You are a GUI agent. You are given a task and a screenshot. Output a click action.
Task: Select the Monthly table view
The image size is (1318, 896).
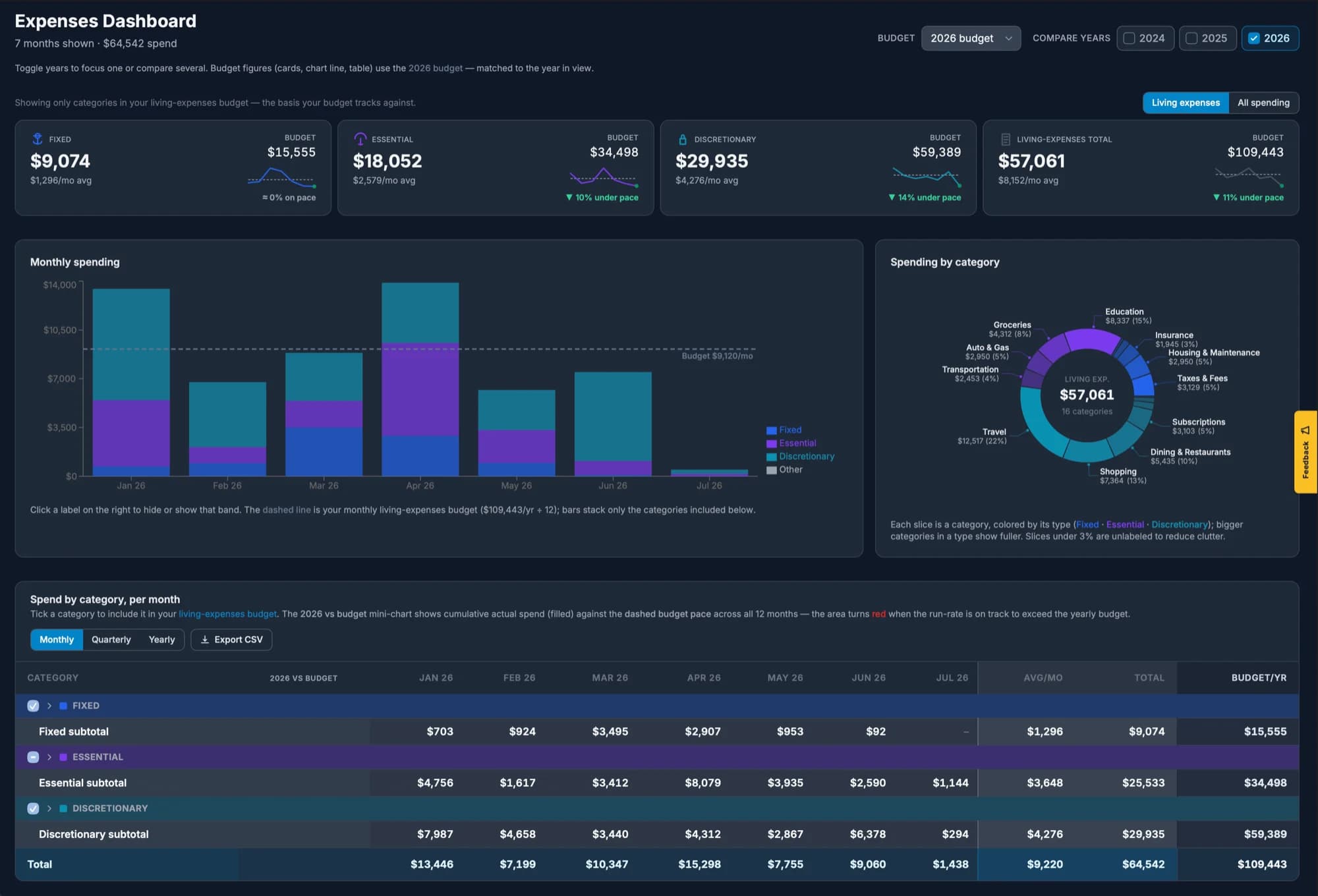(x=57, y=640)
